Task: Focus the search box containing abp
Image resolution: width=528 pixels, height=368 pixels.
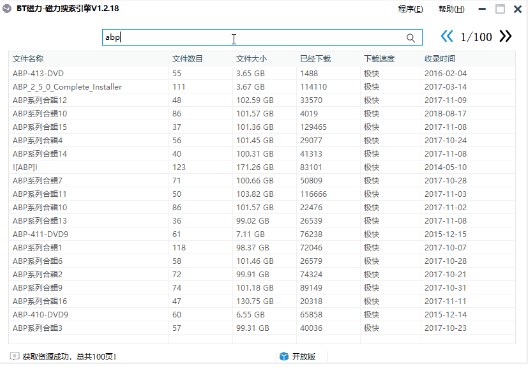Action: pyautogui.click(x=262, y=37)
